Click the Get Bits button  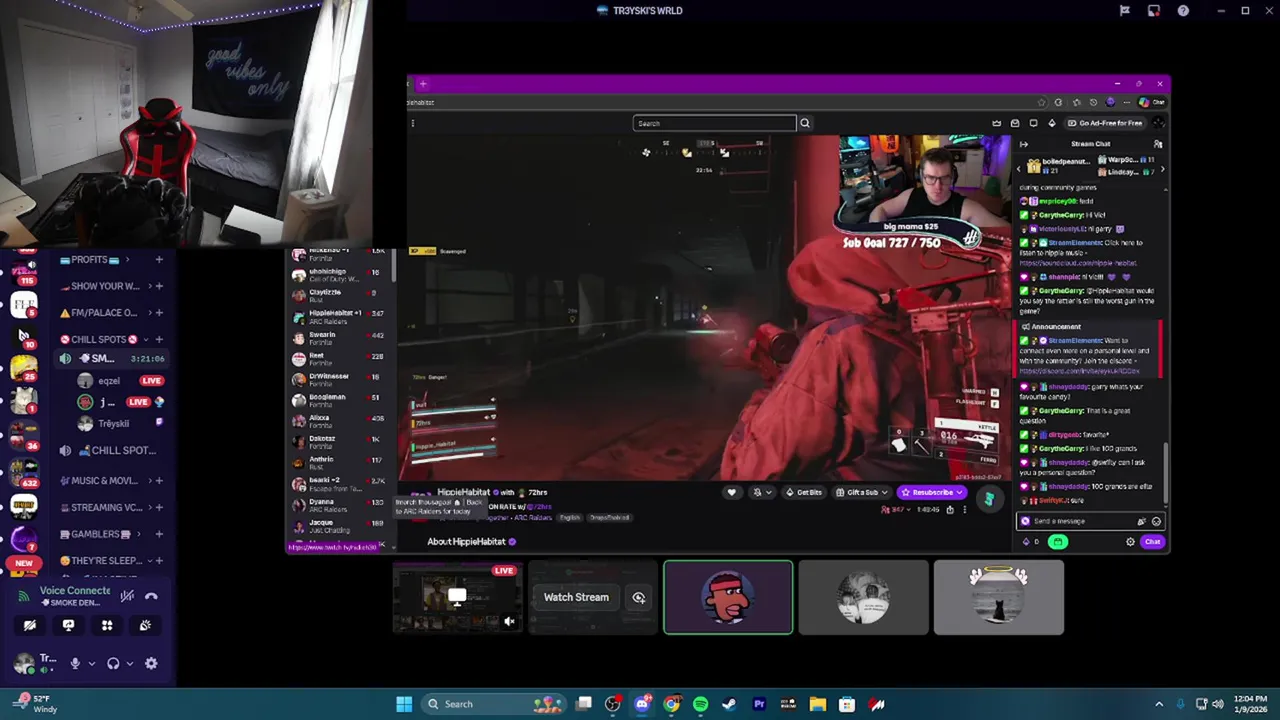tap(804, 492)
